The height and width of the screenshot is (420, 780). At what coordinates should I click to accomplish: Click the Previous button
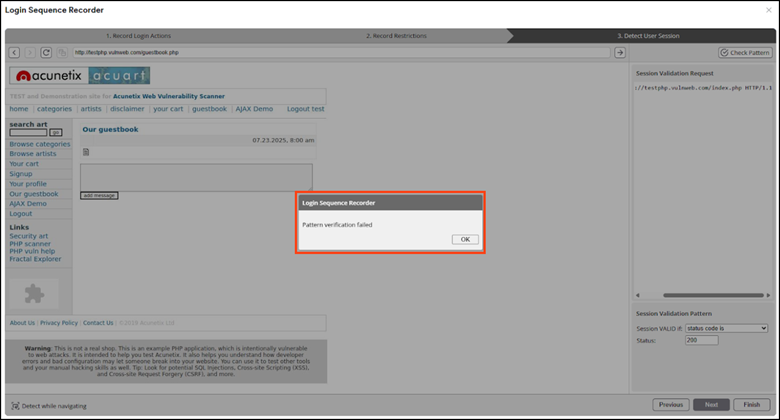pos(670,405)
